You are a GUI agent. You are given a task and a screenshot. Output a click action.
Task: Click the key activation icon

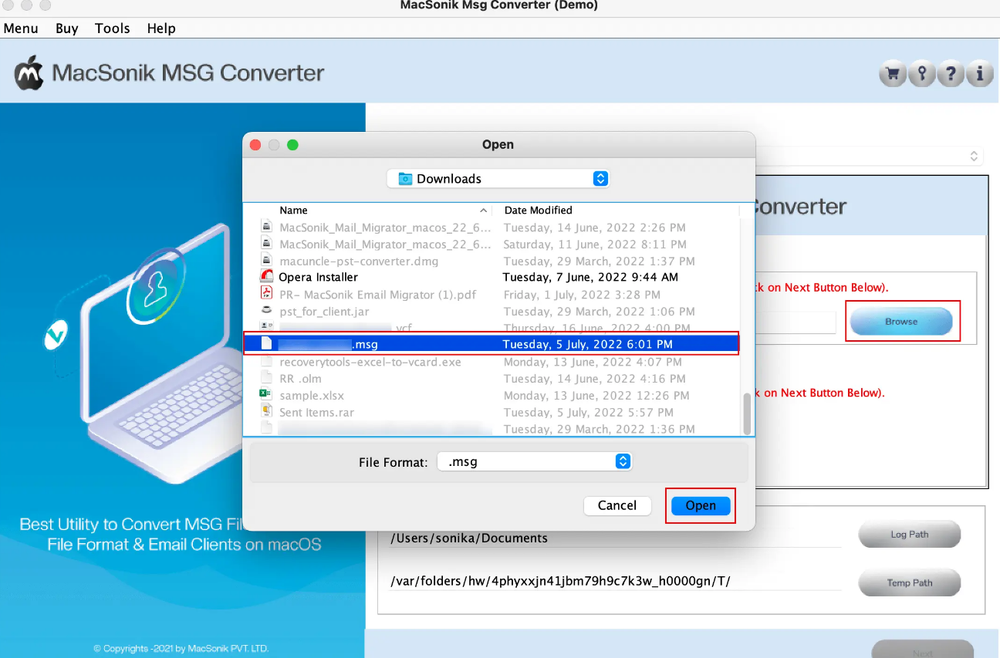920,73
